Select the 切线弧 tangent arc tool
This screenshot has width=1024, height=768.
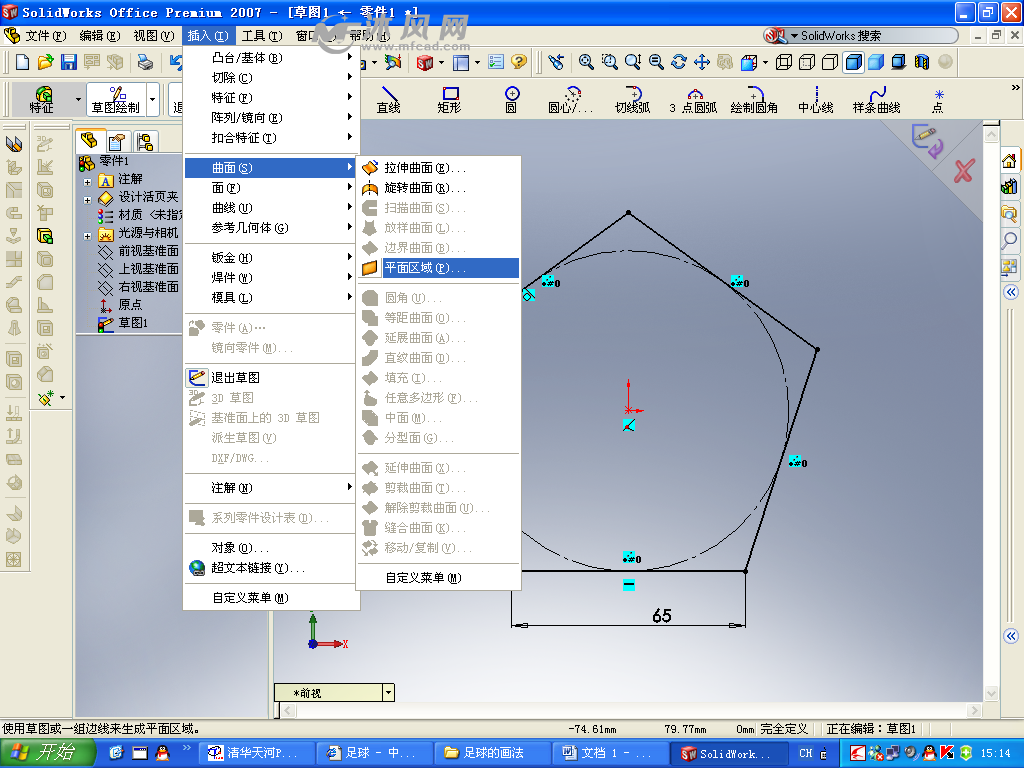pos(632,99)
